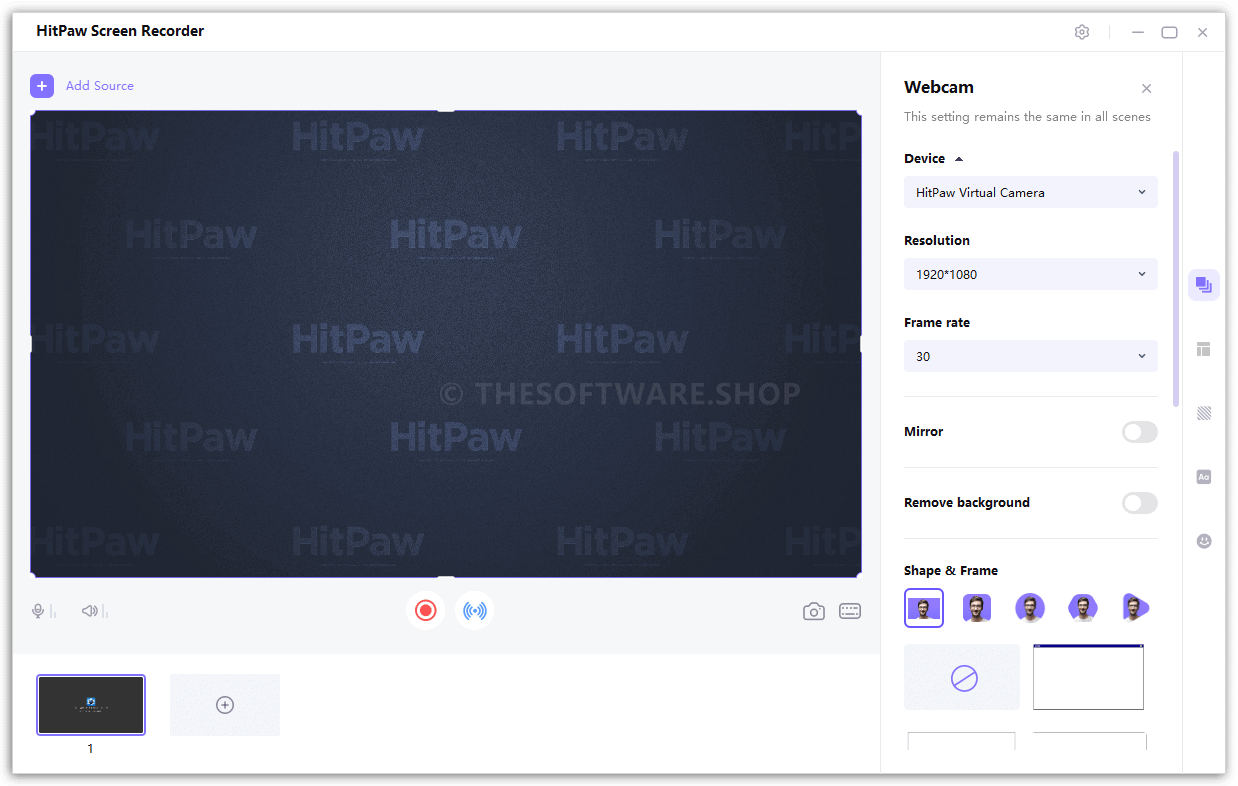Click the purple Add Source plus icon
The image size is (1238, 786).
[x=42, y=86]
